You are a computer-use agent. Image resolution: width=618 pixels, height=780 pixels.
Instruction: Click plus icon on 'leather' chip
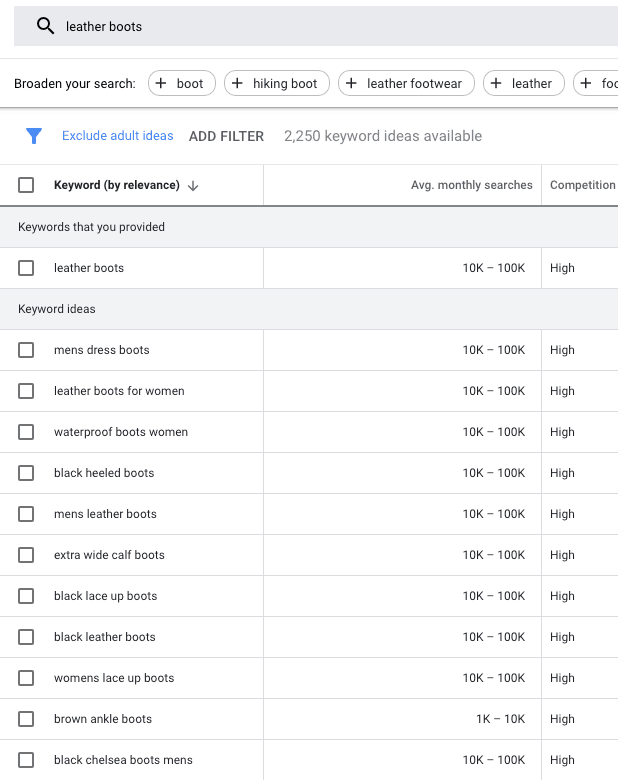point(496,83)
